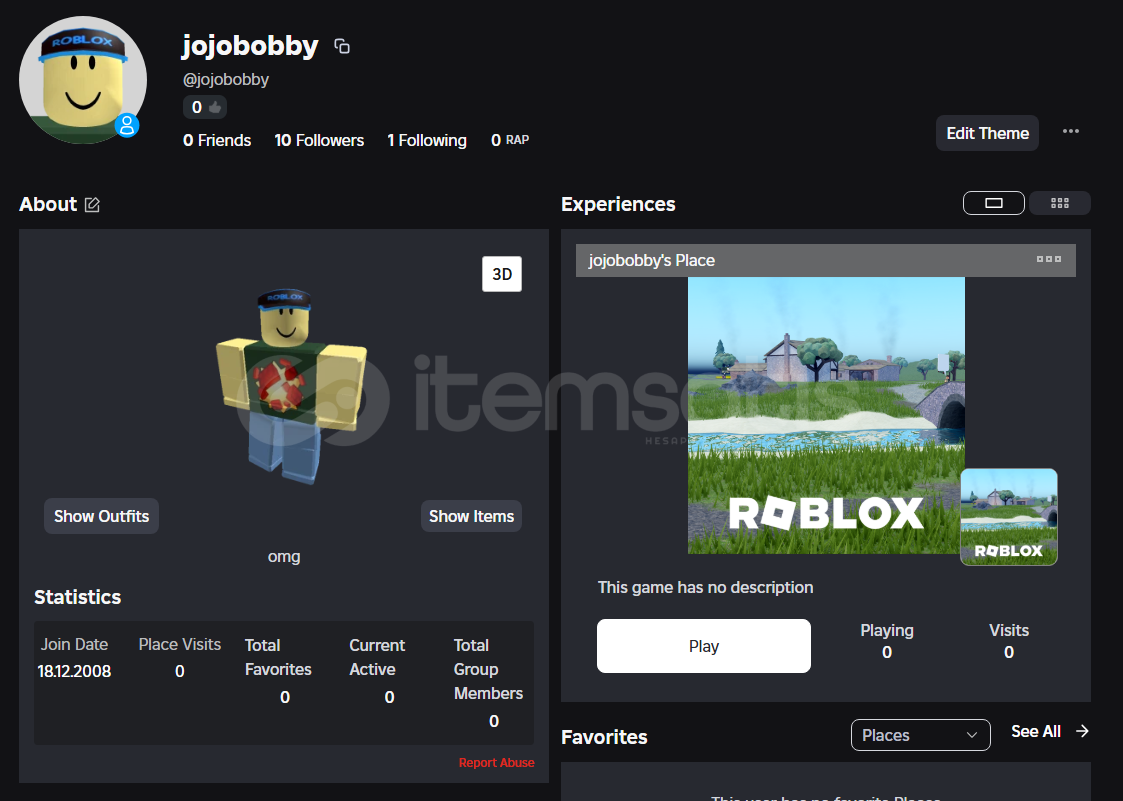Click the Total Favorites statistic label
Viewport: 1123px width, 801px height.
click(278, 657)
